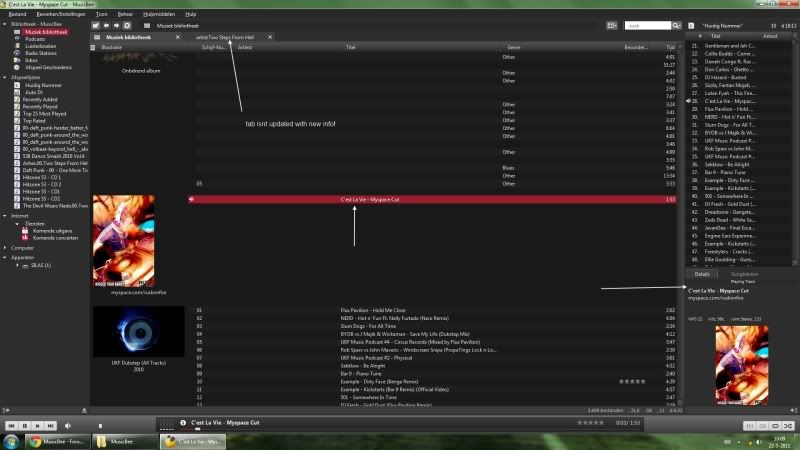This screenshot has width=800, height=450.
Task: Open the Beheer menu
Action: [x=125, y=14]
